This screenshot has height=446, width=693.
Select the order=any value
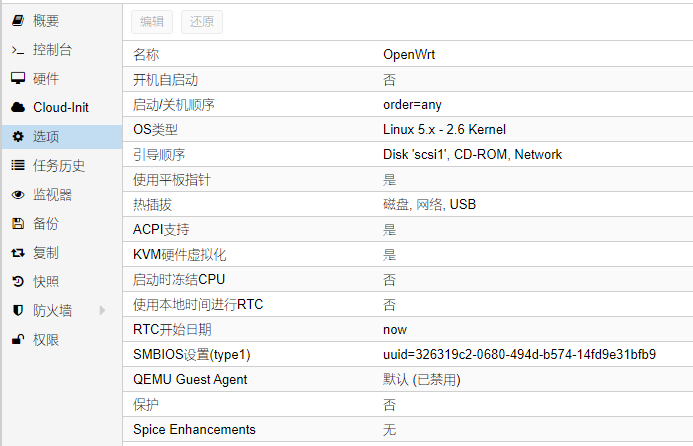point(412,105)
